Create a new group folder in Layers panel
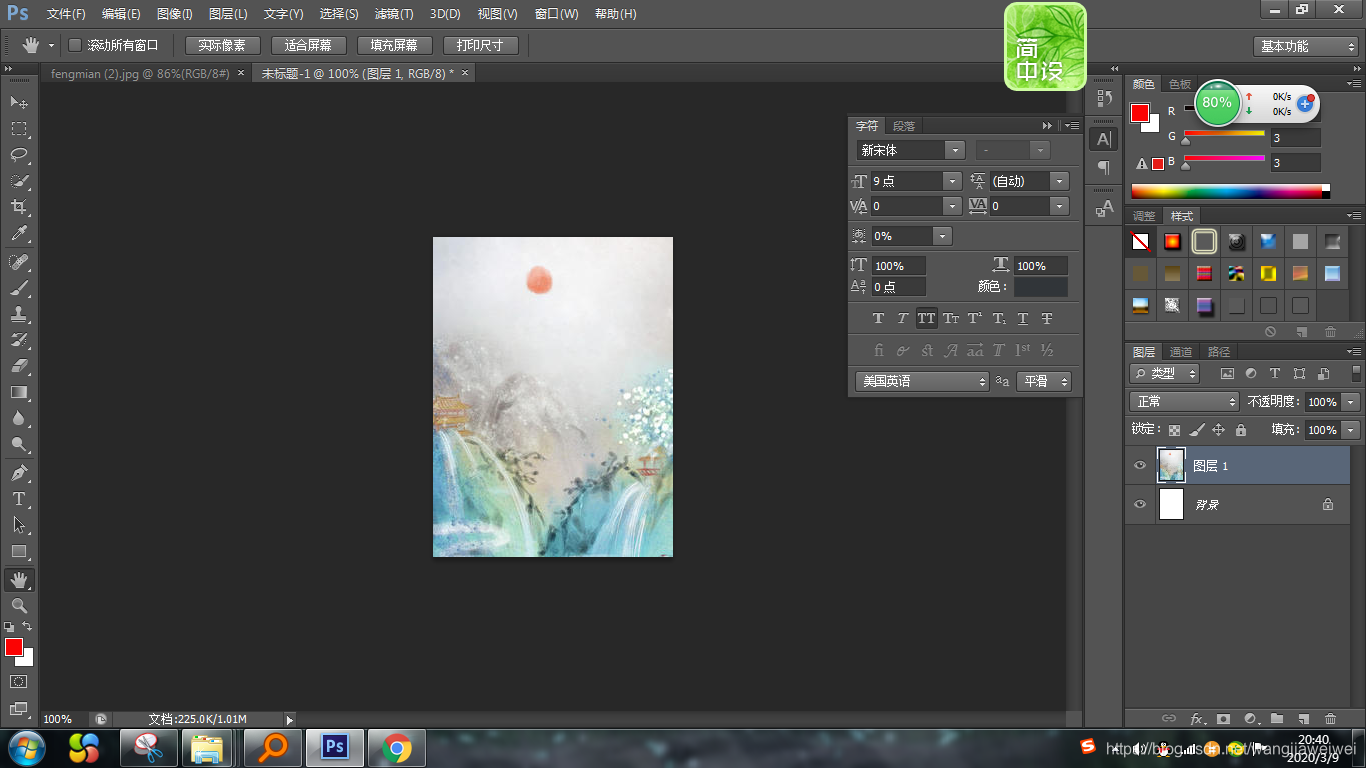The height and width of the screenshot is (768, 1366). coord(1277,718)
